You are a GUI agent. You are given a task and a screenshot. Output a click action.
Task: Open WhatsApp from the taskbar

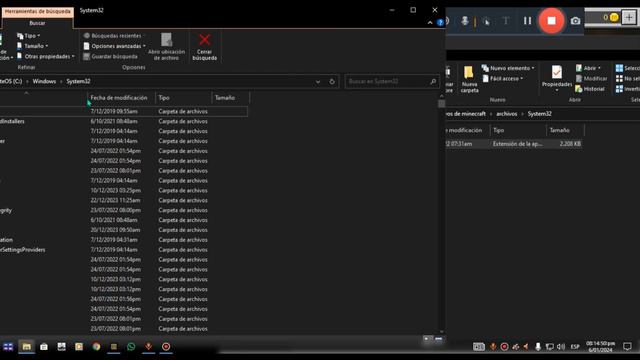click(131, 347)
